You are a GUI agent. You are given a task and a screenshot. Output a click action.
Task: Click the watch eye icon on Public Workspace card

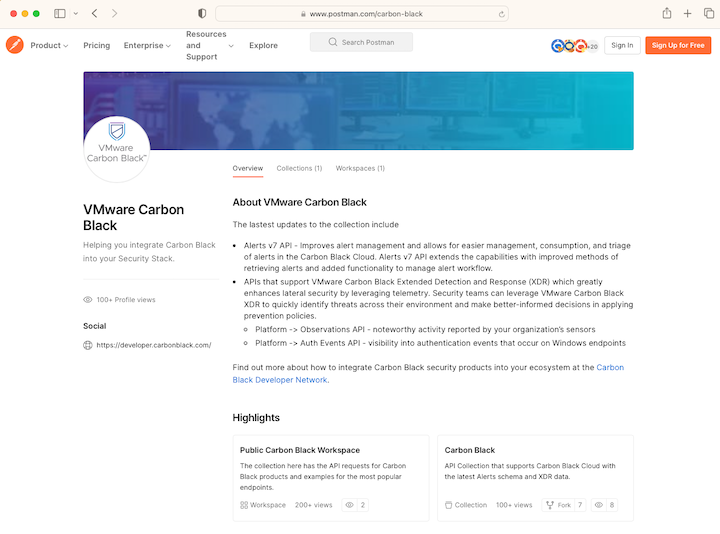click(349, 505)
